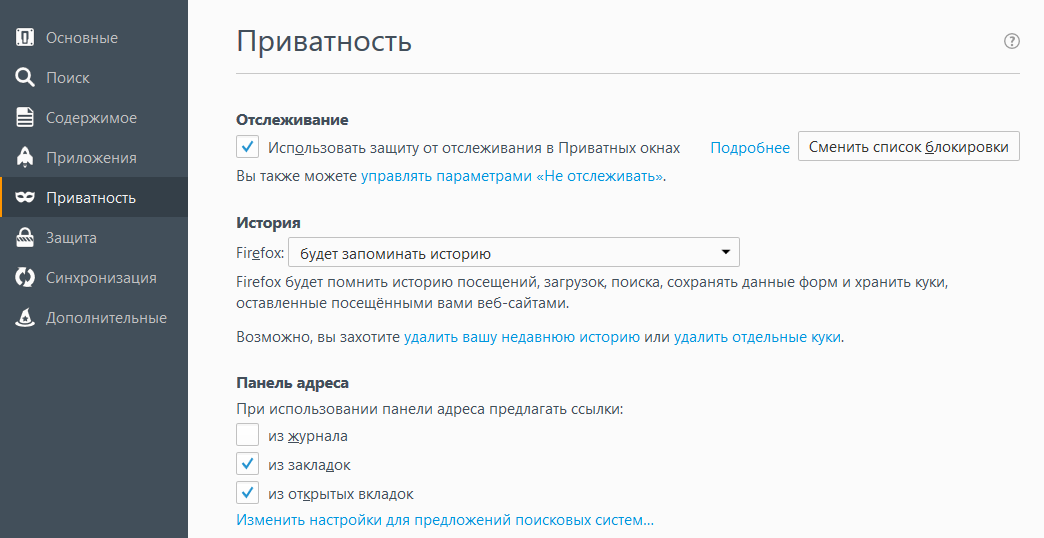1044x538 pixels.
Task: Click the «Отслеживание» heading
Action: [292, 120]
